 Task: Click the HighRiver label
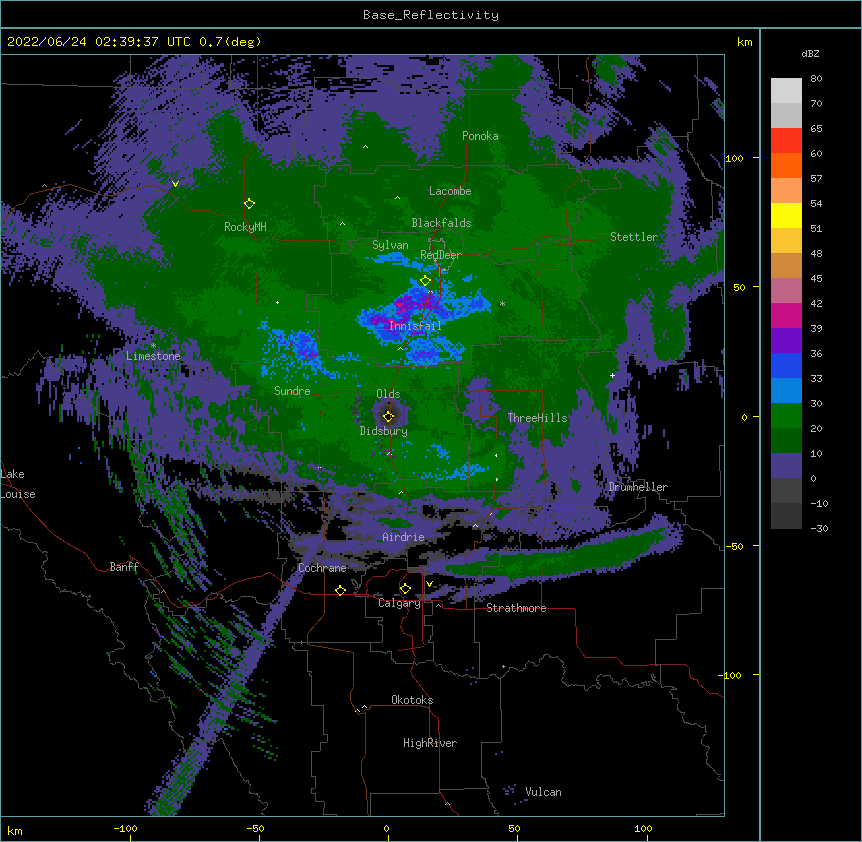[430, 743]
